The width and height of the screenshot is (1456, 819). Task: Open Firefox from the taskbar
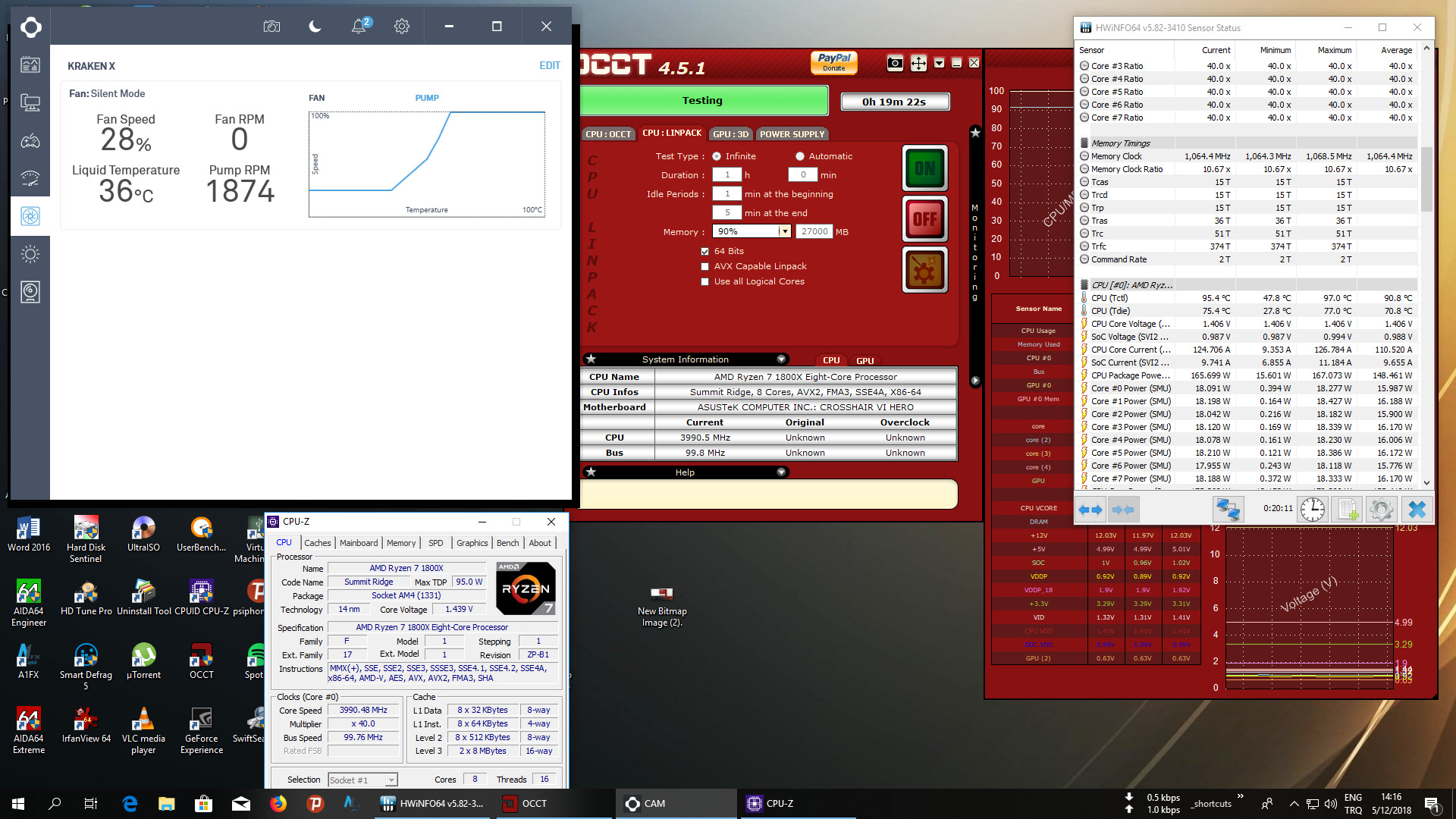point(278,804)
